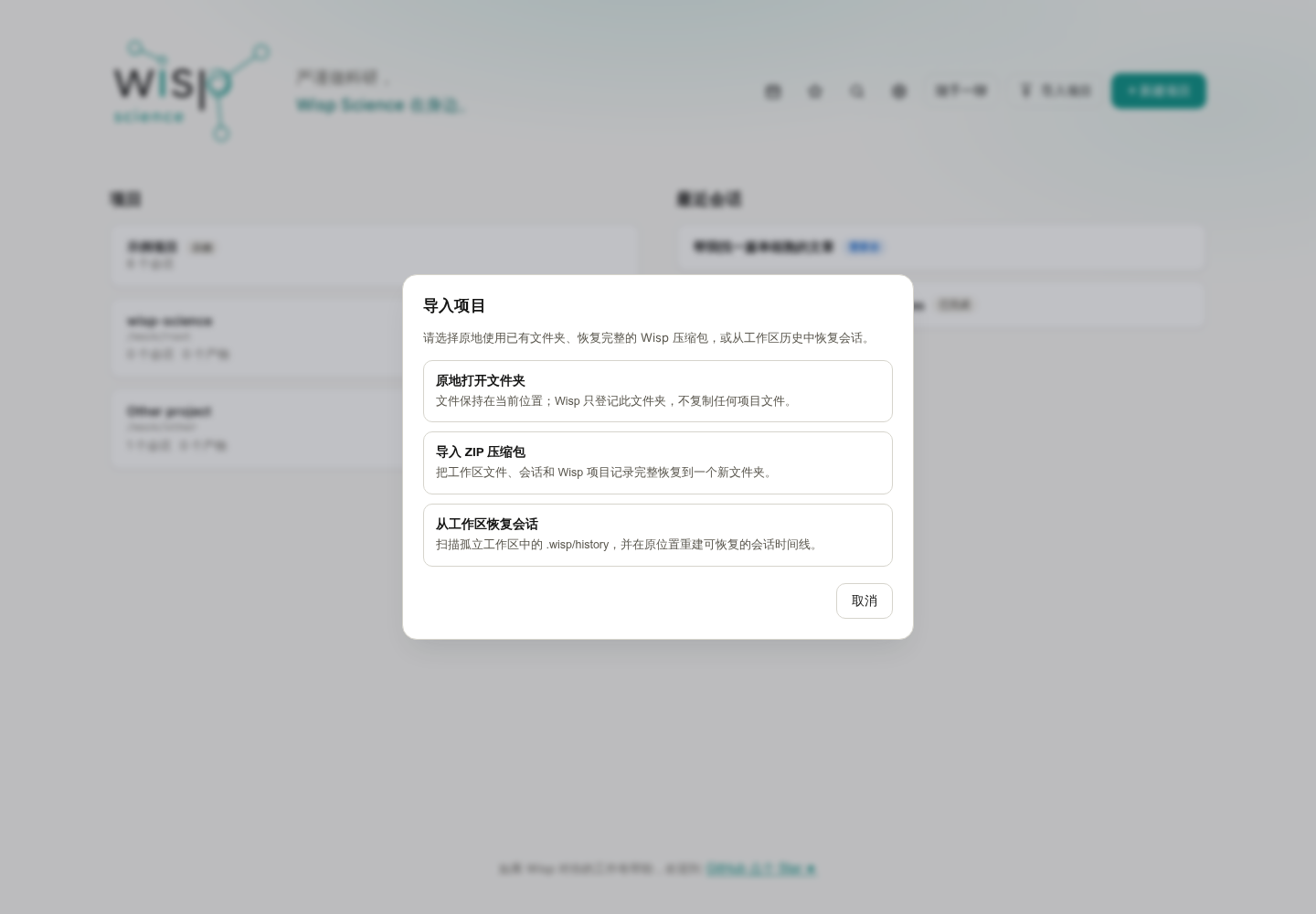Open the wisp-science project card

pyautogui.click(x=374, y=337)
